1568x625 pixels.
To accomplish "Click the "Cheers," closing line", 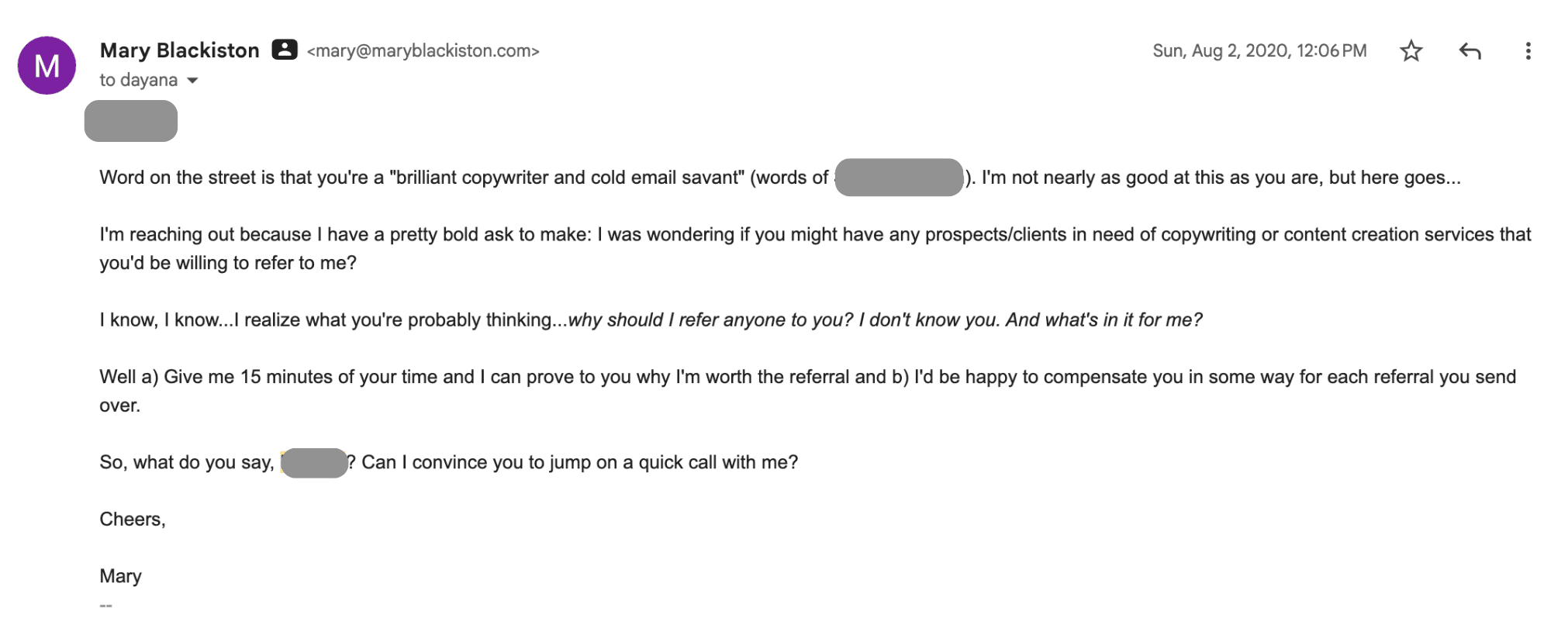I will pyautogui.click(x=133, y=520).
